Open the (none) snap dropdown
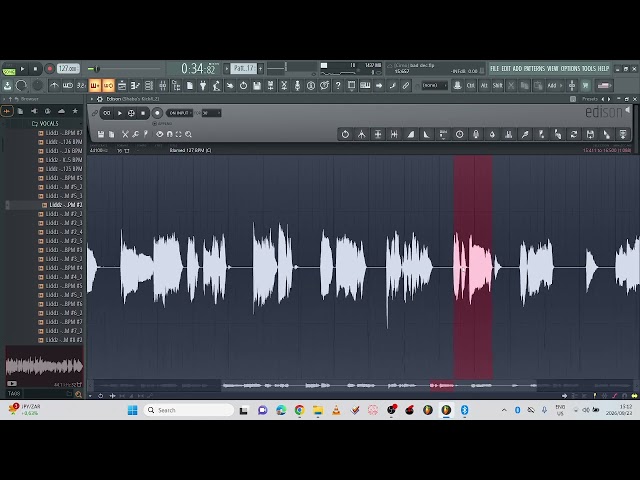The height and width of the screenshot is (480, 640). coord(434,85)
